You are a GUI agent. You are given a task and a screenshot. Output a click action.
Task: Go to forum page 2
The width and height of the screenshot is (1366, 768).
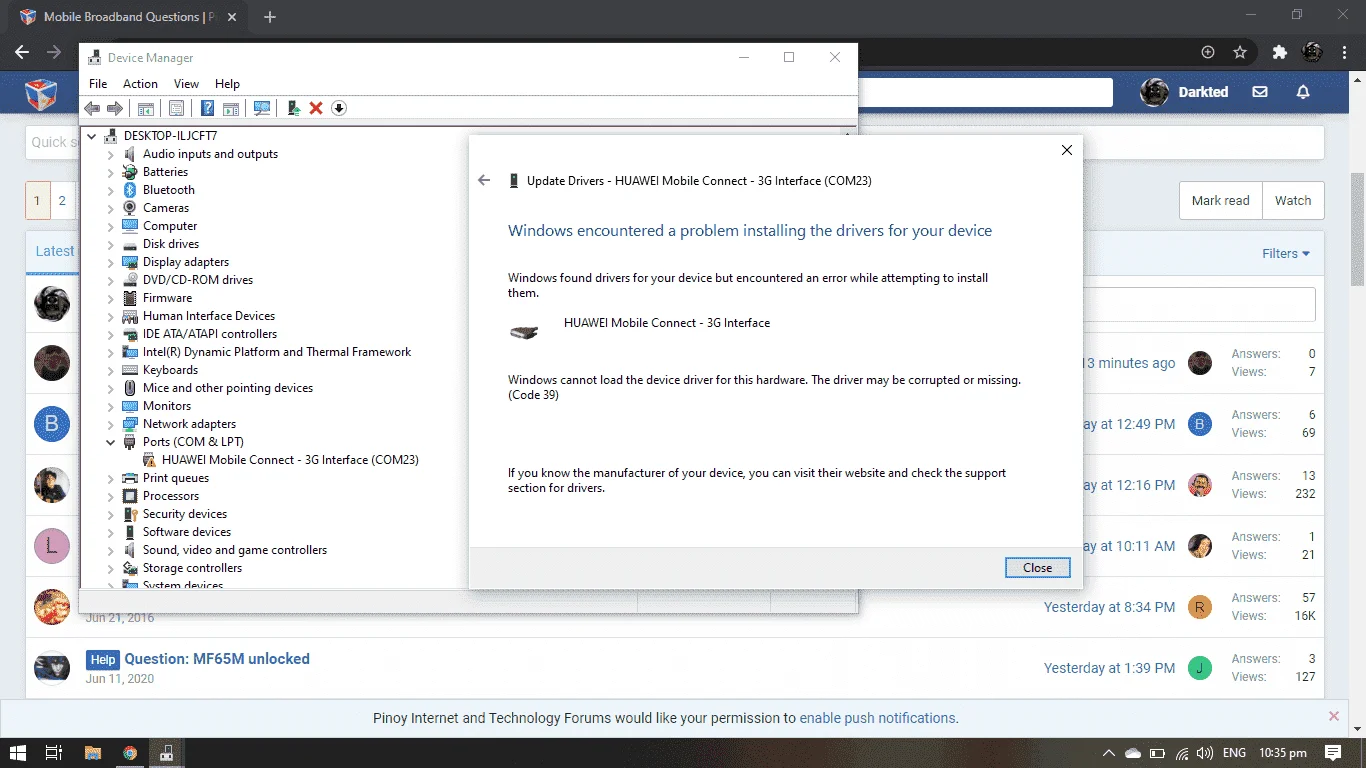pyautogui.click(x=62, y=200)
